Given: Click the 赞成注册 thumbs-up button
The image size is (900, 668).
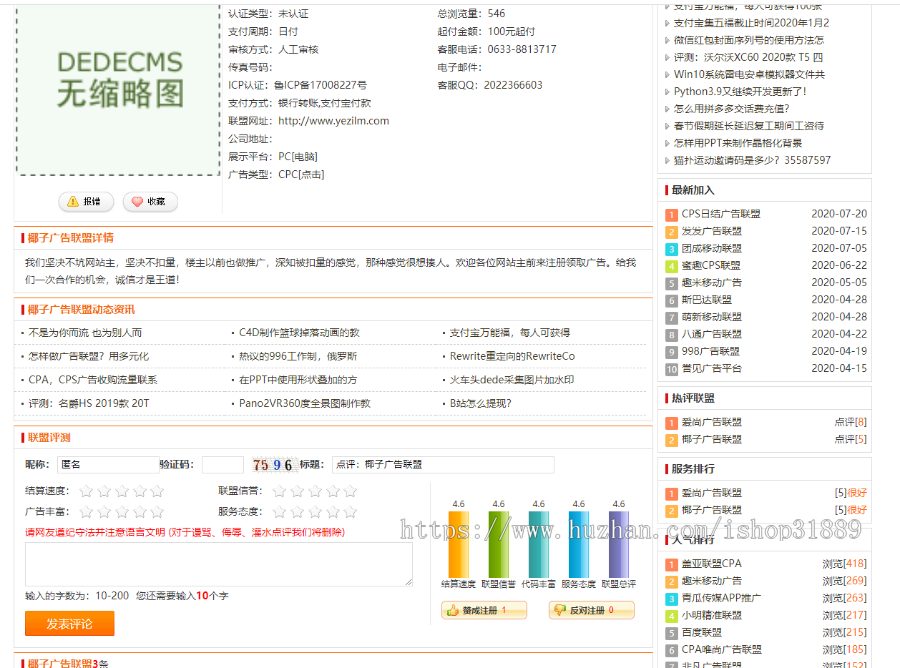Looking at the screenshot, I should coord(484,610).
